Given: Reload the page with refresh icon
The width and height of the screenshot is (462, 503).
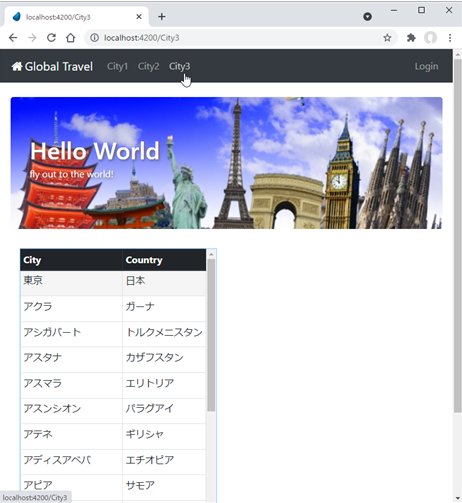Looking at the screenshot, I should point(51,38).
